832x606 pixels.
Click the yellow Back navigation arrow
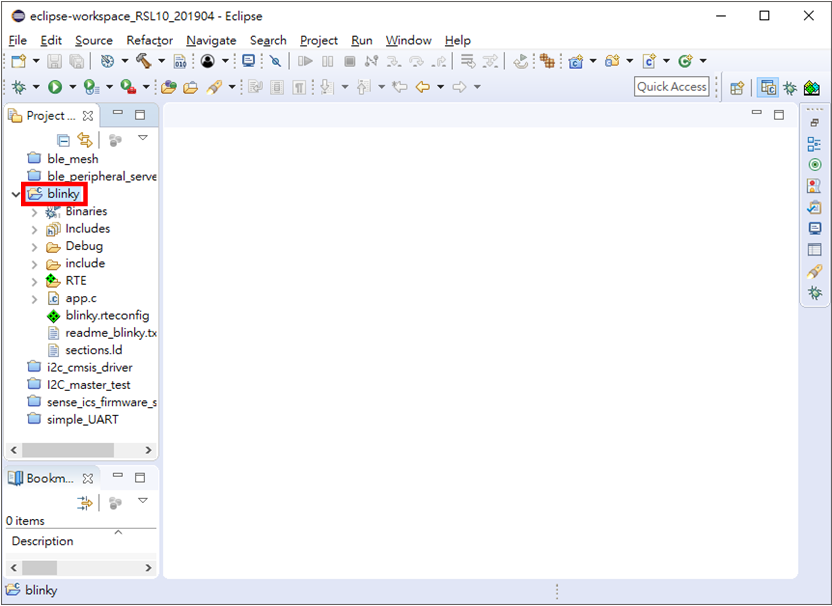(x=422, y=87)
